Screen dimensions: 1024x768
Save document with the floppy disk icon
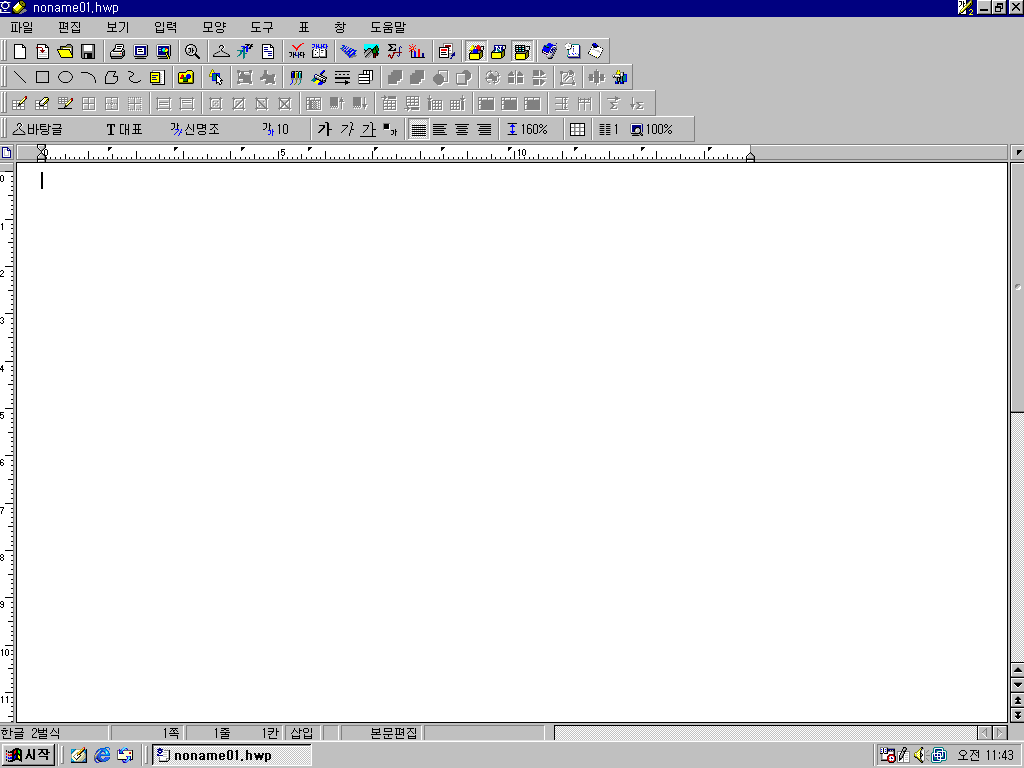click(x=88, y=52)
